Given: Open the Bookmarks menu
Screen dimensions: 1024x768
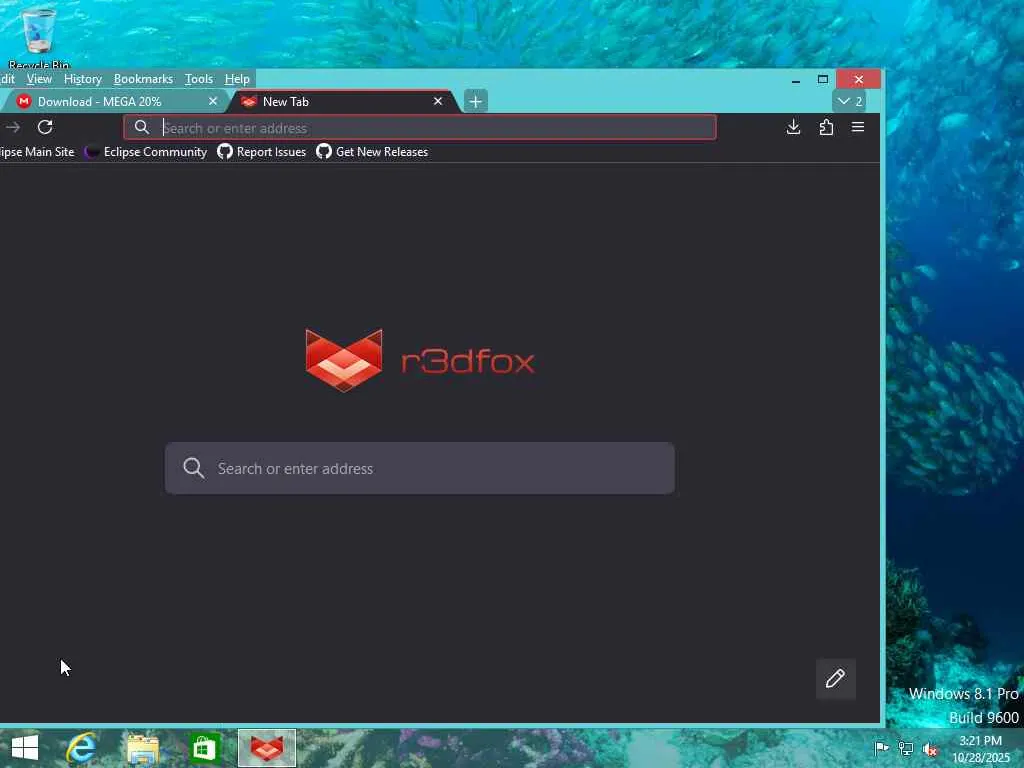Looking at the screenshot, I should [x=143, y=79].
